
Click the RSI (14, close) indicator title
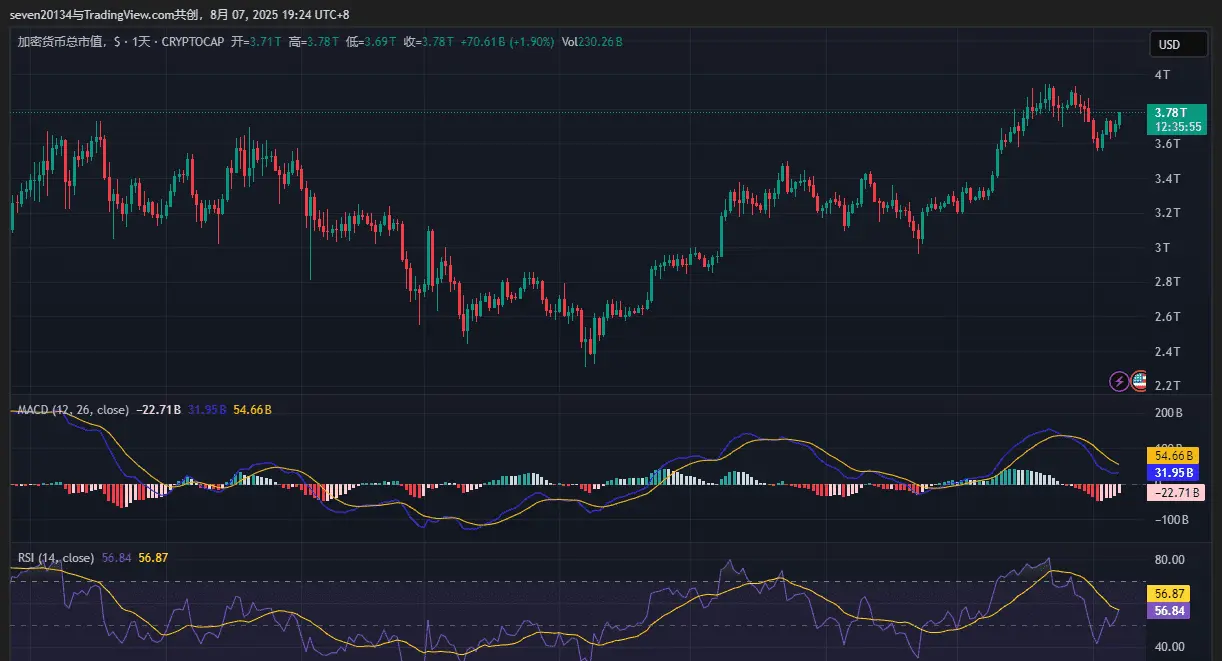57,557
